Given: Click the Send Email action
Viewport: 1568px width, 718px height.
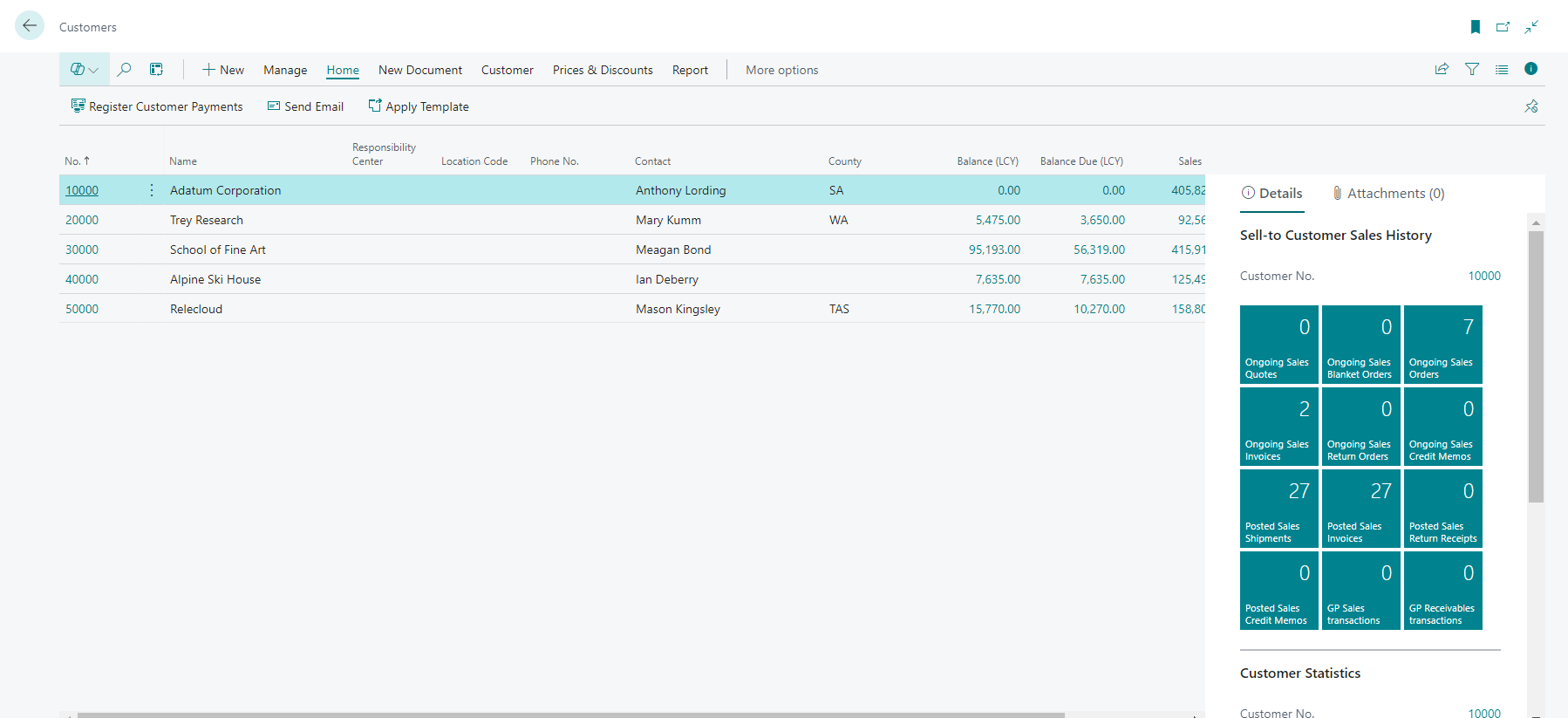Looking at the screenshot, I should [x=305, y=106].
